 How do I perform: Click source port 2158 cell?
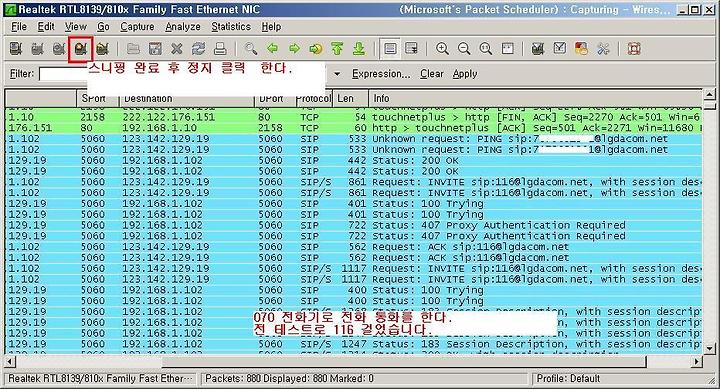(93, 117)
